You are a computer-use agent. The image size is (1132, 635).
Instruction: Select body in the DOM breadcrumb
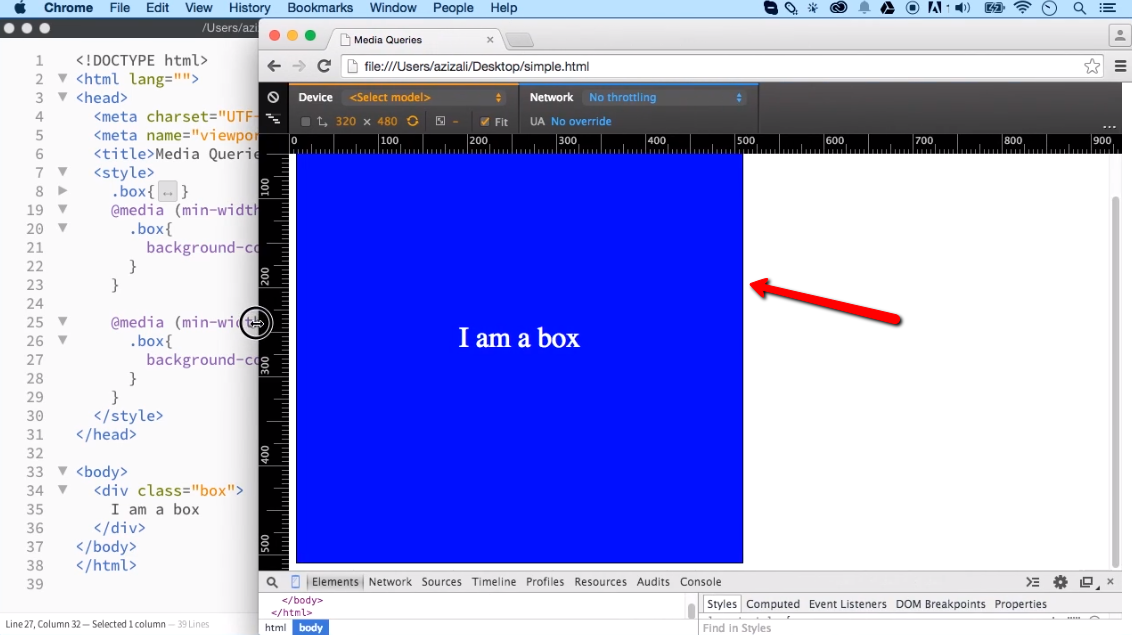click(310, 627)
